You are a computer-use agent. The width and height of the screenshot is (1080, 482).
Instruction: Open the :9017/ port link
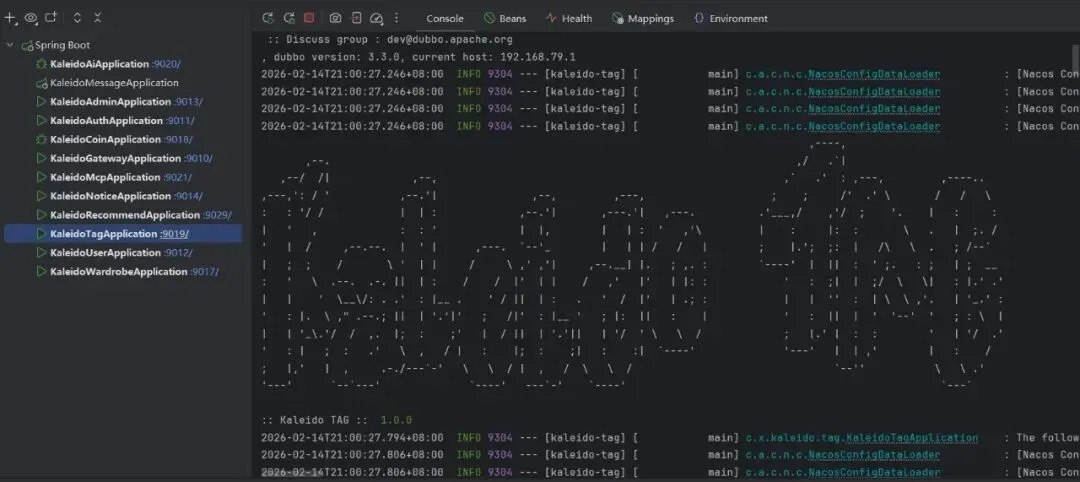[x=205, y=271]
